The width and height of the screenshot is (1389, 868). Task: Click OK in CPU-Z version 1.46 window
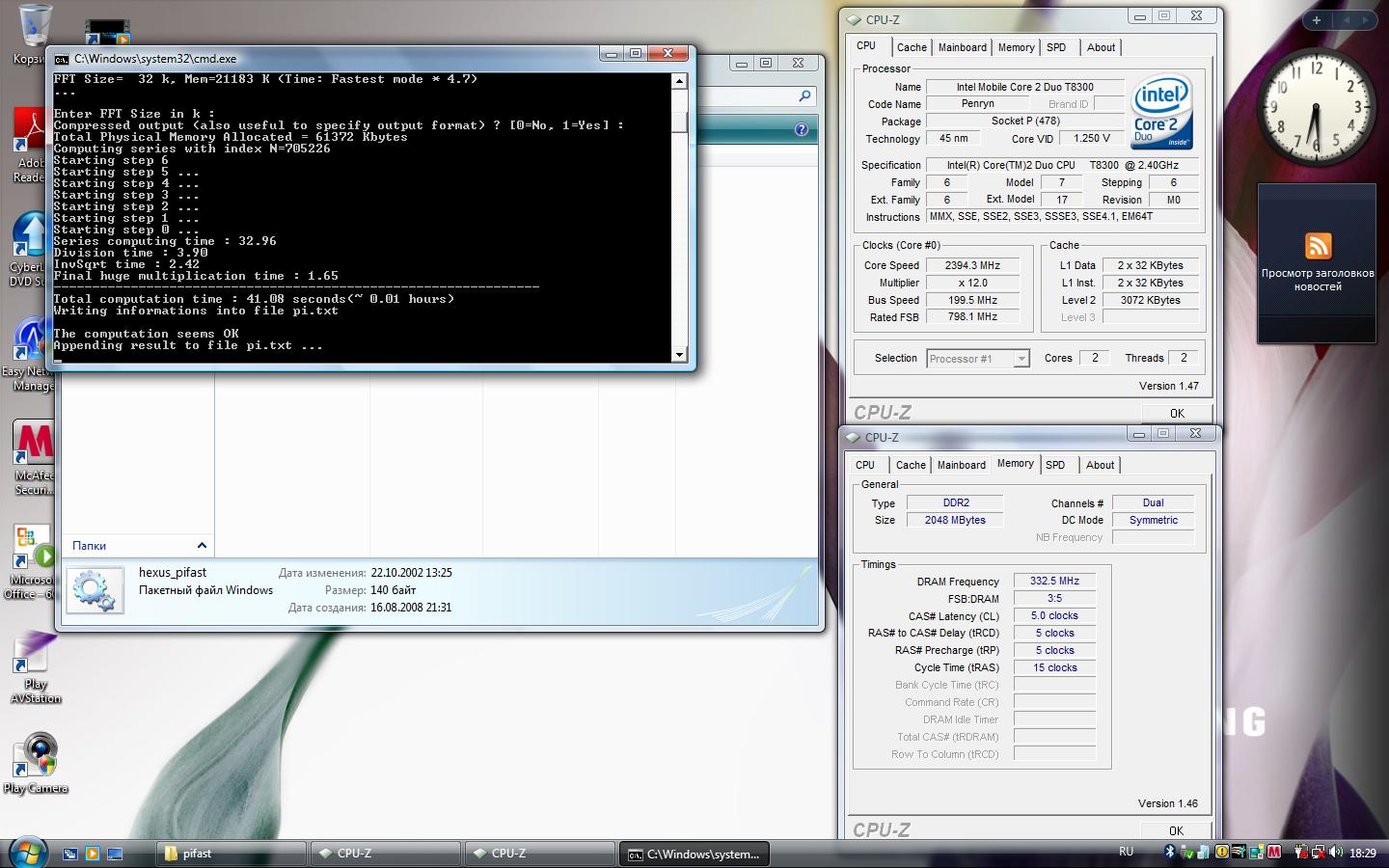tap(1176, 830)
